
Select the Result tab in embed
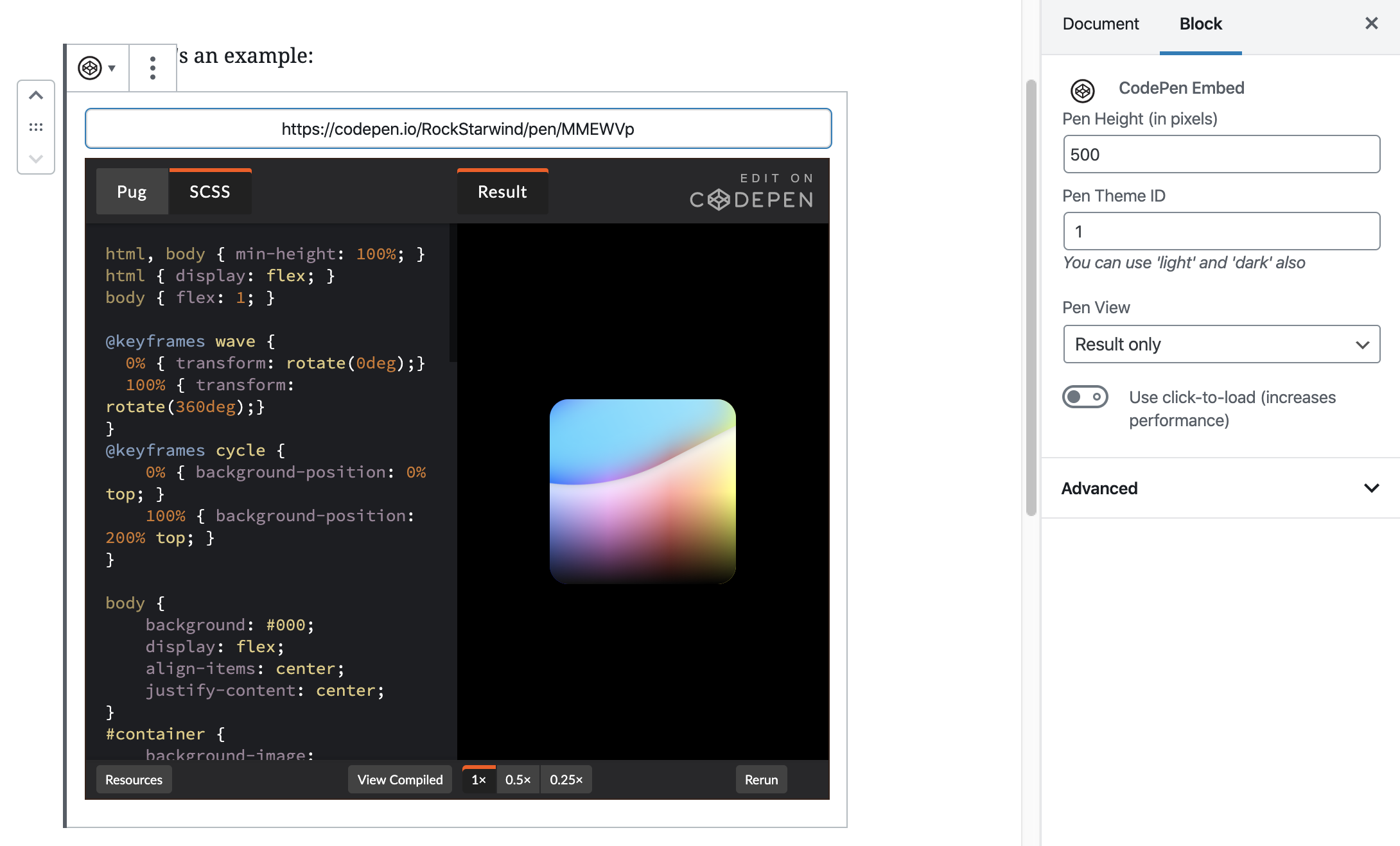pos(503,192)
